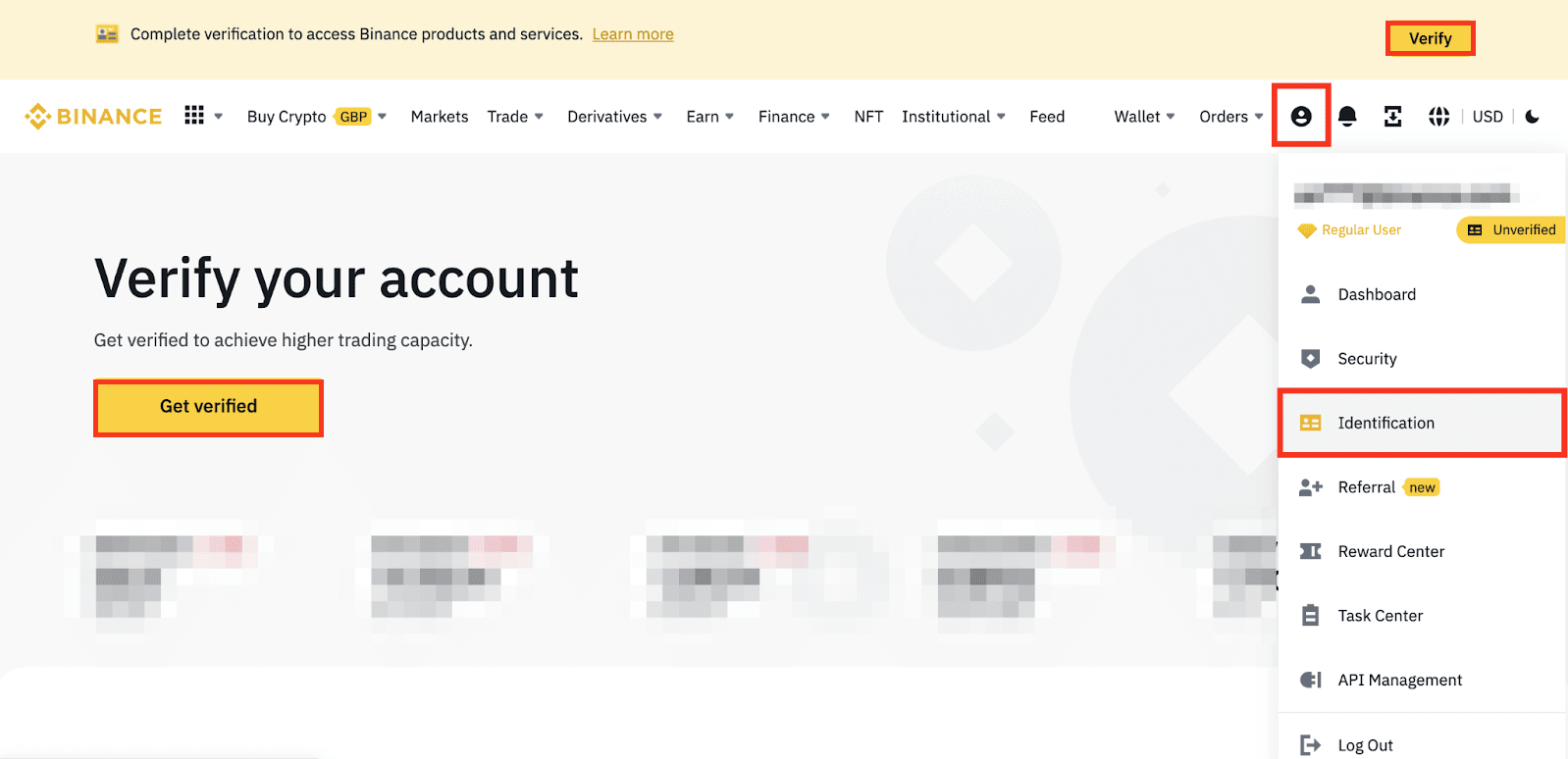Open the Finance menu

tap(786, 117)
